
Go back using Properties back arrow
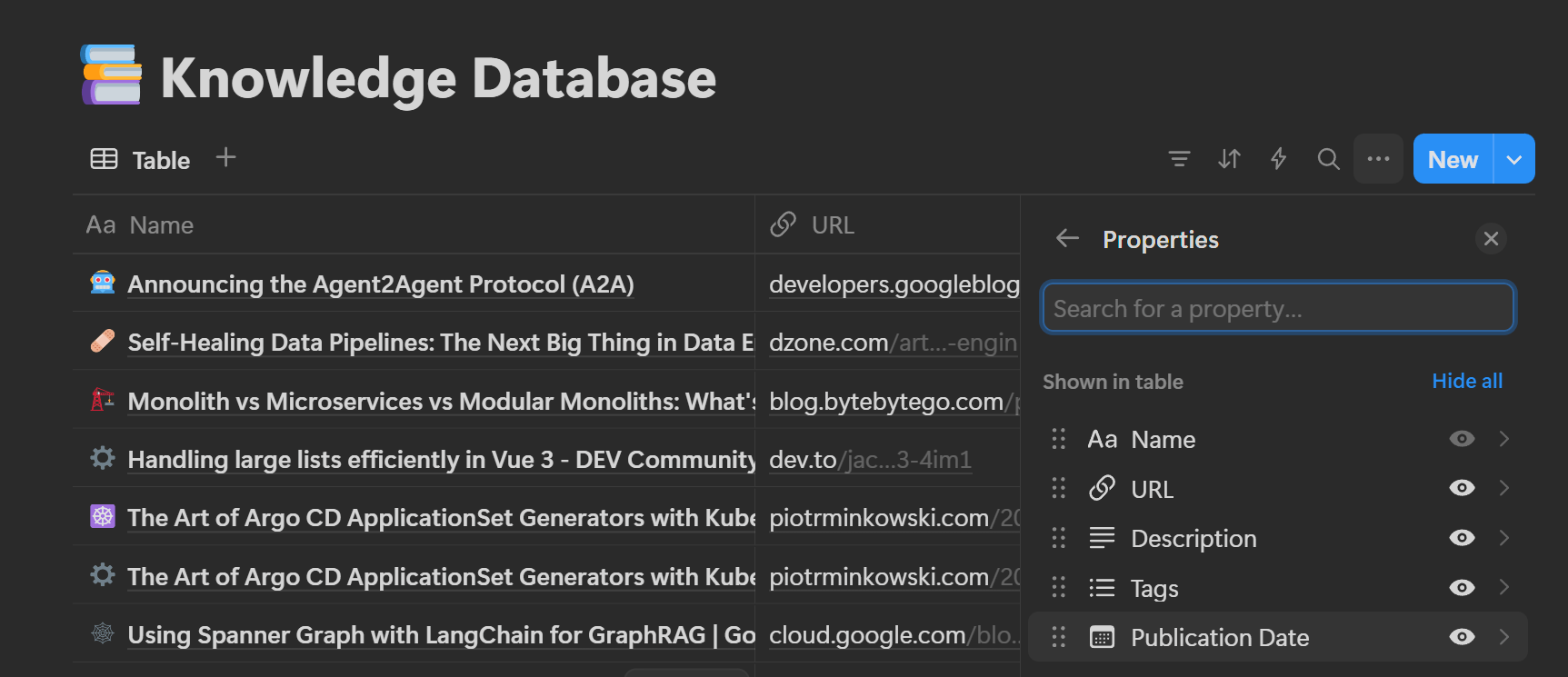1067,239
